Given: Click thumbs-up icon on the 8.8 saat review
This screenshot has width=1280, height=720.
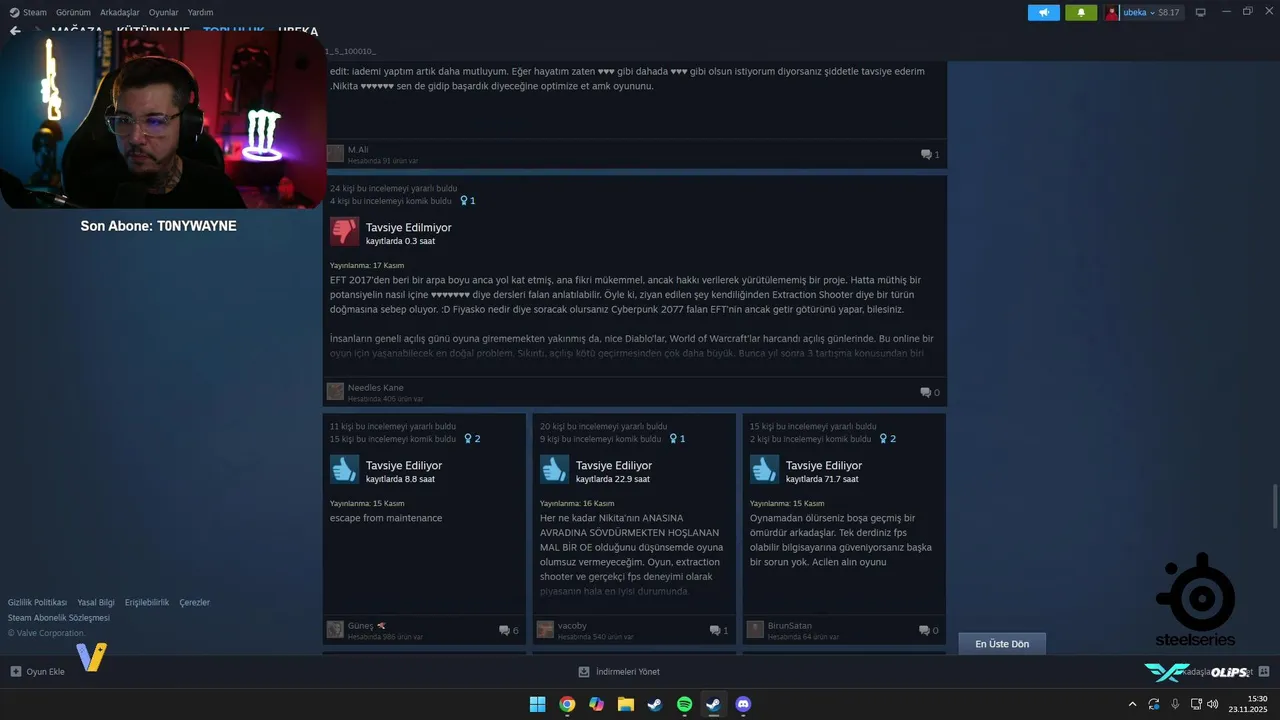Looking at the screenshot, I should pyautogui.click(x=344, y=469).
